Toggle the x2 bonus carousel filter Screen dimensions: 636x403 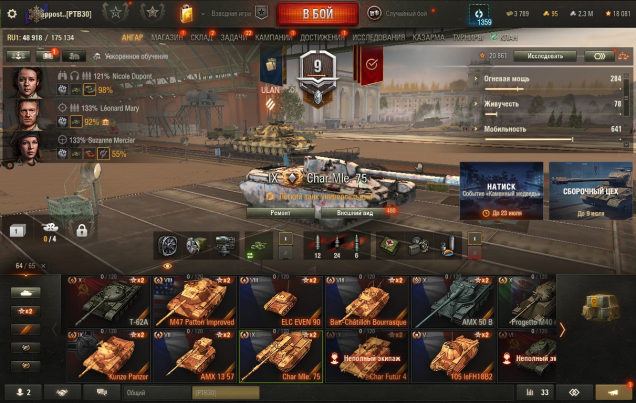coord(25,311)
